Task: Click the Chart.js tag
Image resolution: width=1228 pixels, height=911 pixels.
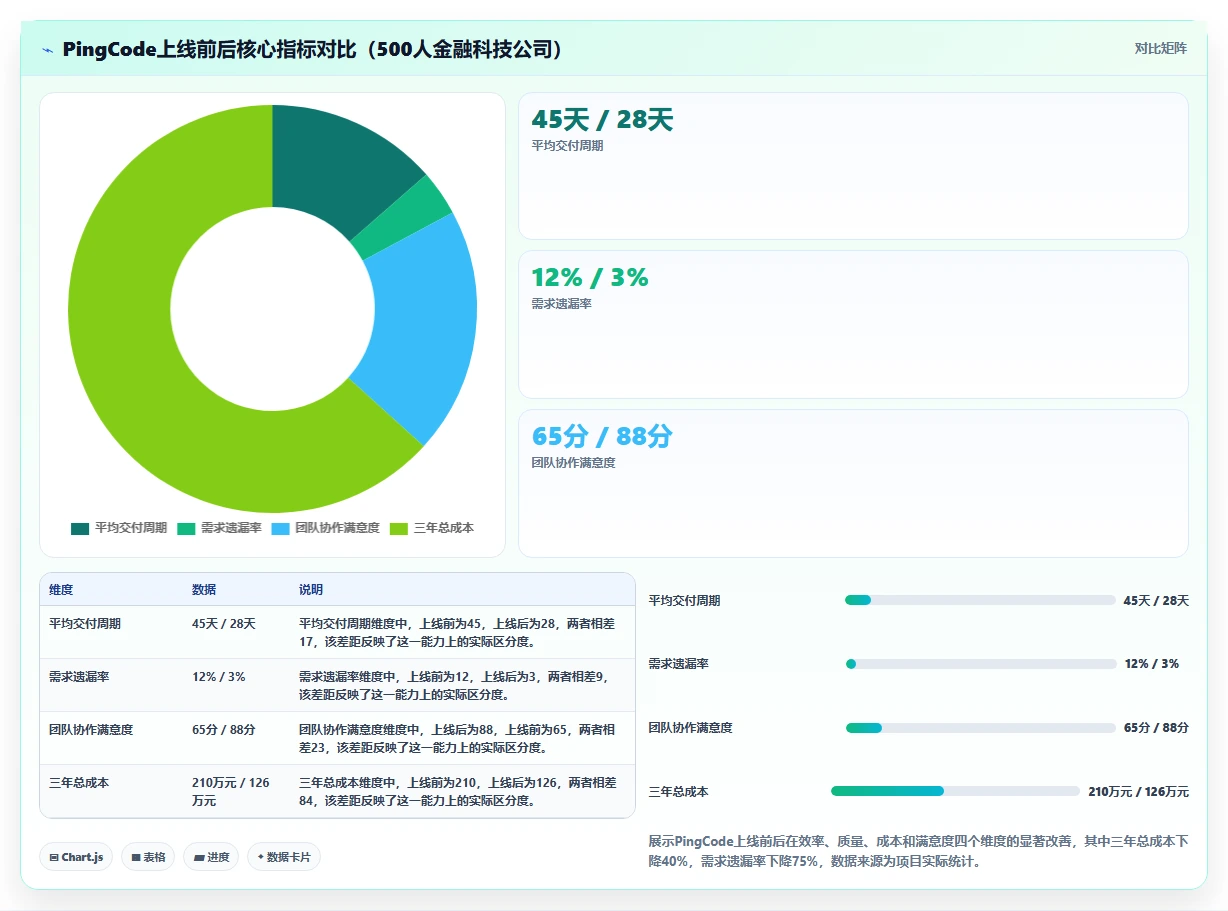Action: [x=76, y=857]
